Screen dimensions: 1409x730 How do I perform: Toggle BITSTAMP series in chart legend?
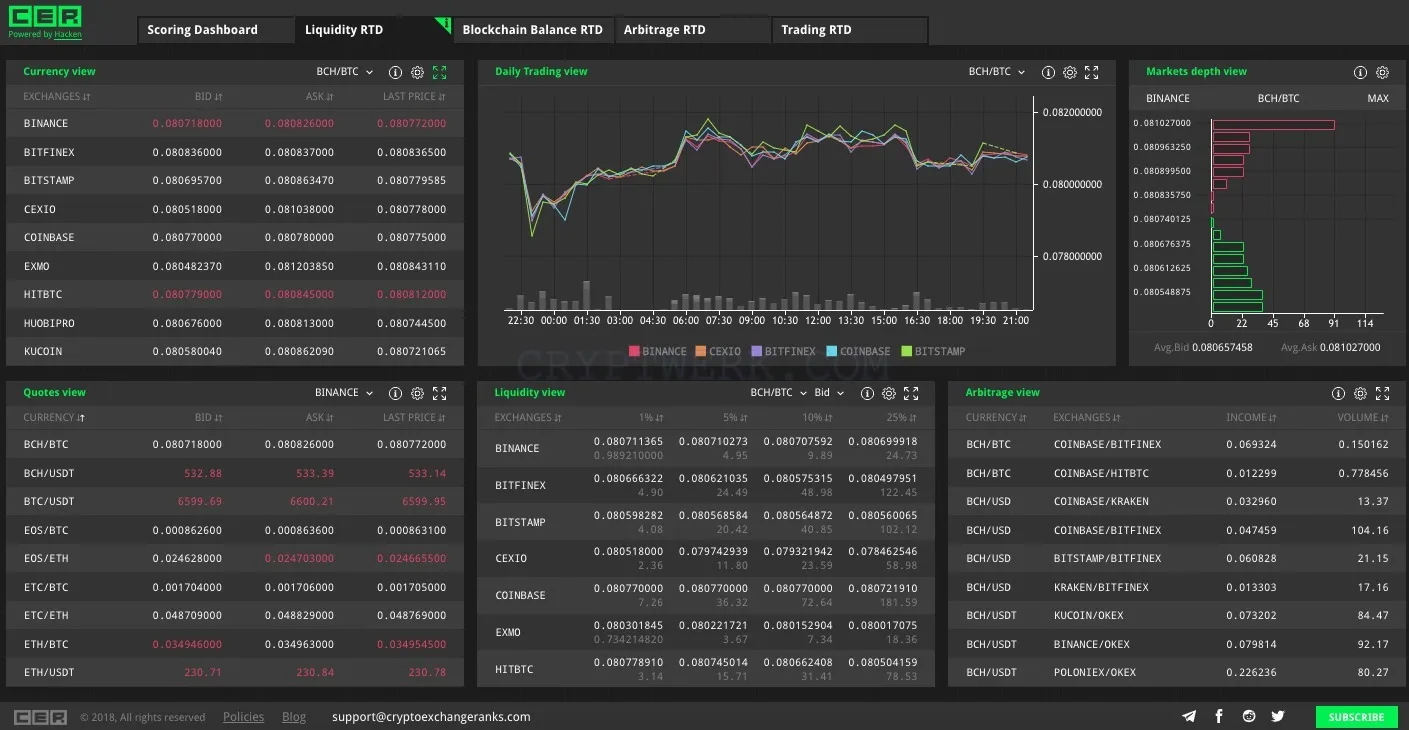[933, 351]
